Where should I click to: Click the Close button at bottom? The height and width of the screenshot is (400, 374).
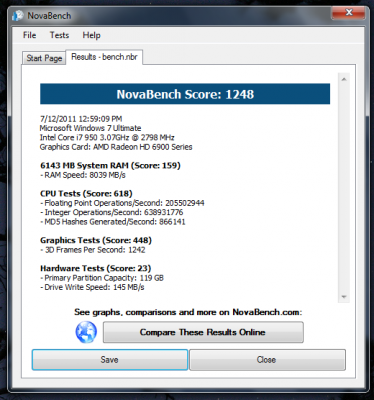click(267, 360)
